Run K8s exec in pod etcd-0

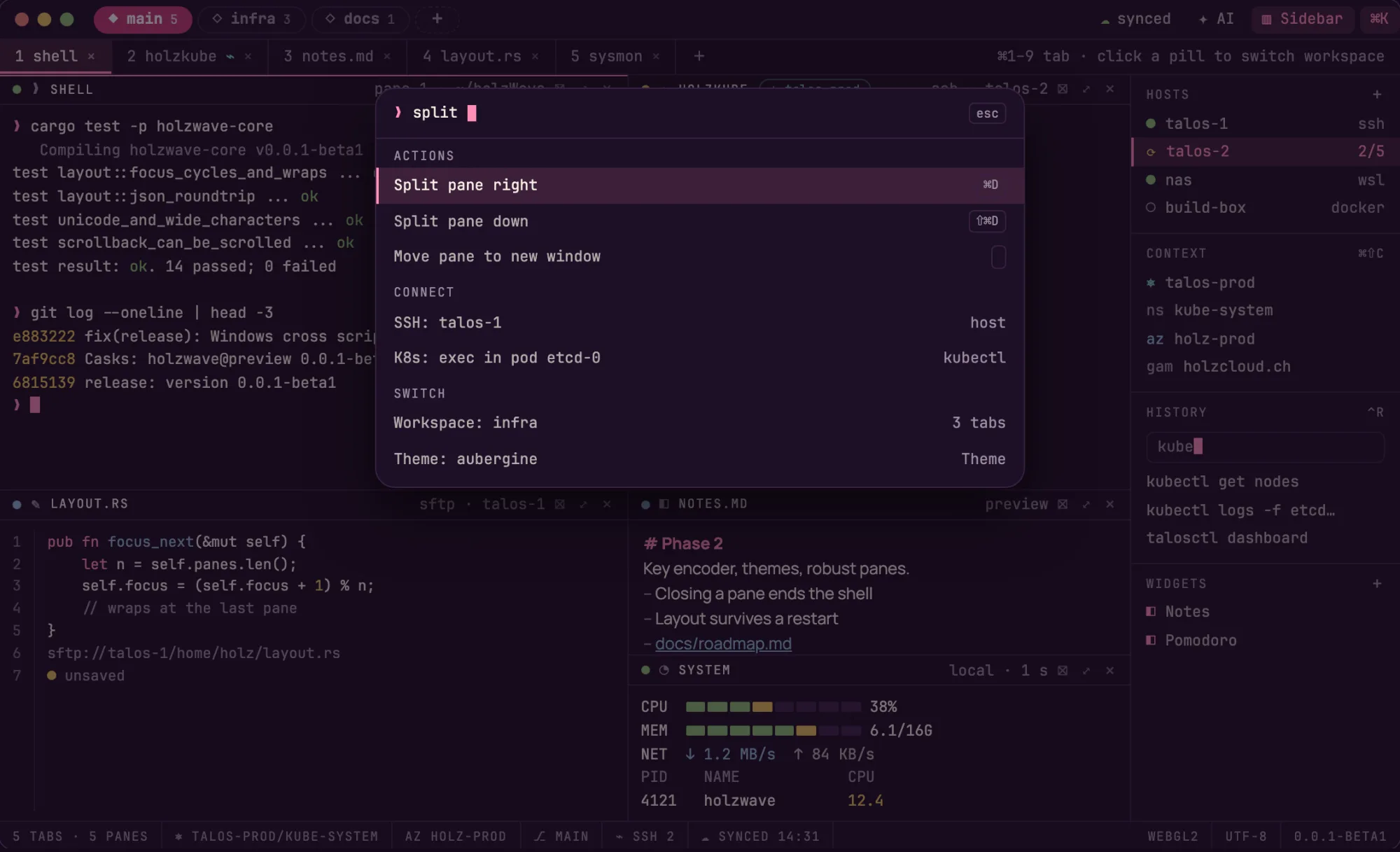[700, 358]
